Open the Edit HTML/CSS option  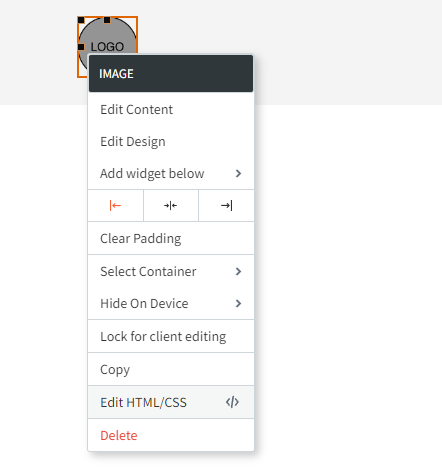click(171, 402)
